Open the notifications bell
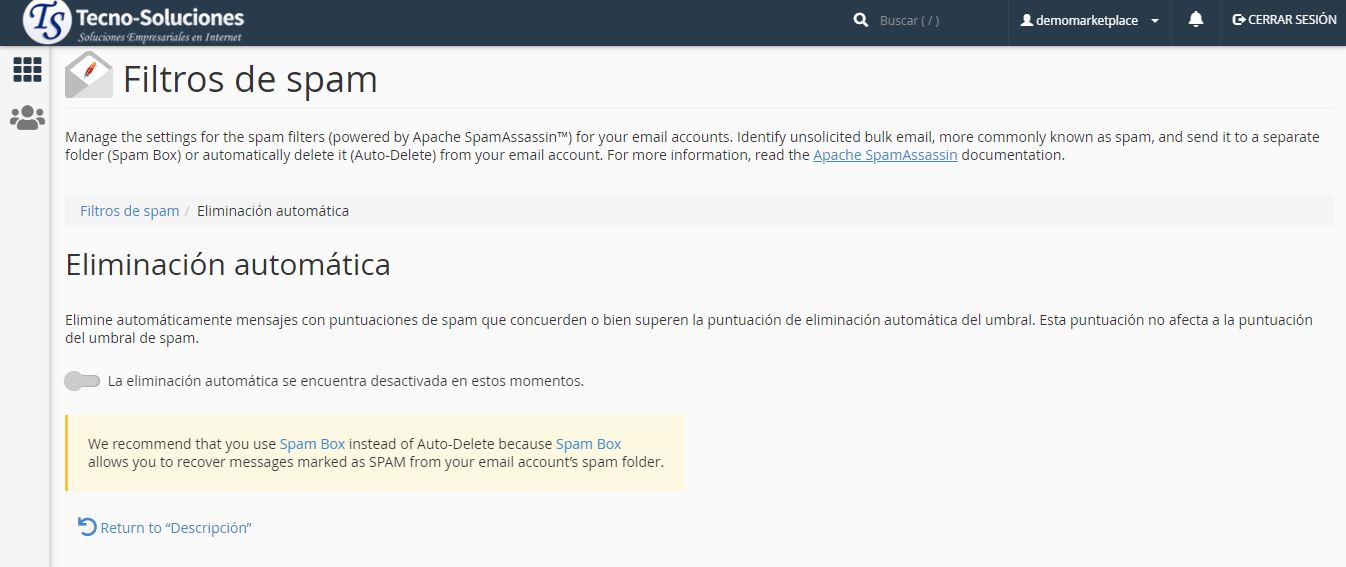The image size is (1346, 567). pyautogui.click(x=1195, y=20)
